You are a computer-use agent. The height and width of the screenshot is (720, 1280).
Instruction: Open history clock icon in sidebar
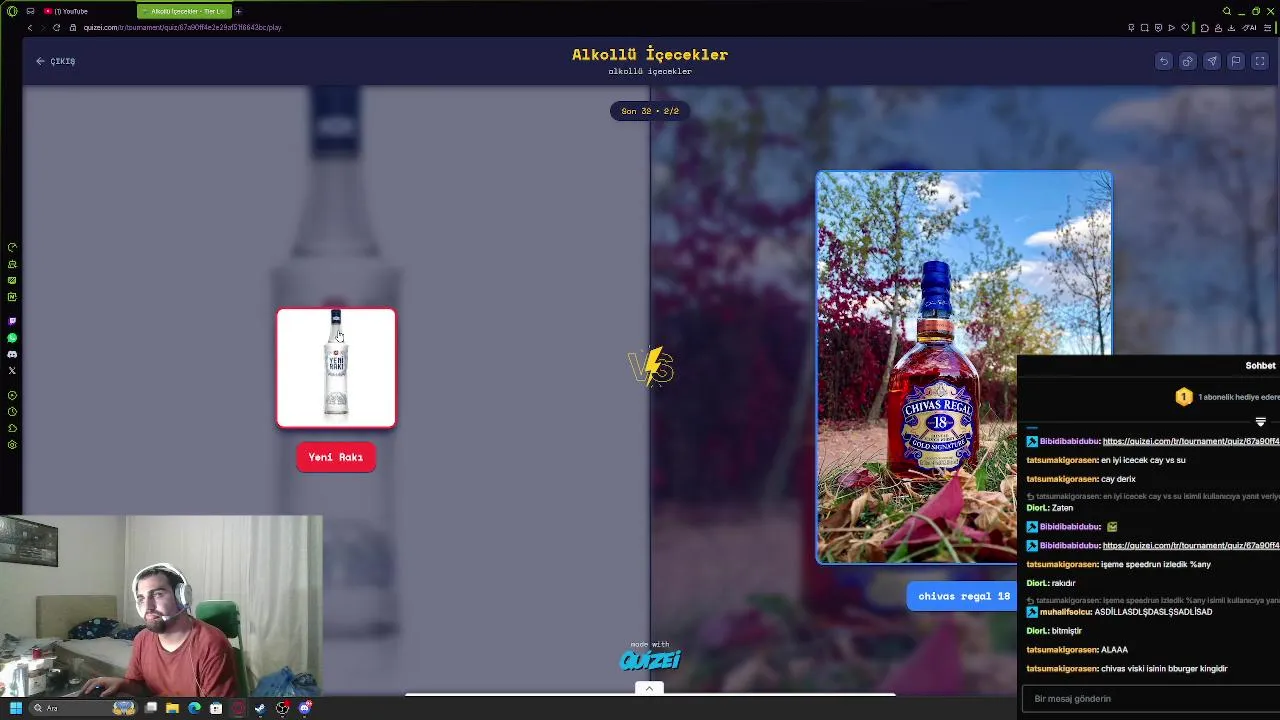click(12, 412)
